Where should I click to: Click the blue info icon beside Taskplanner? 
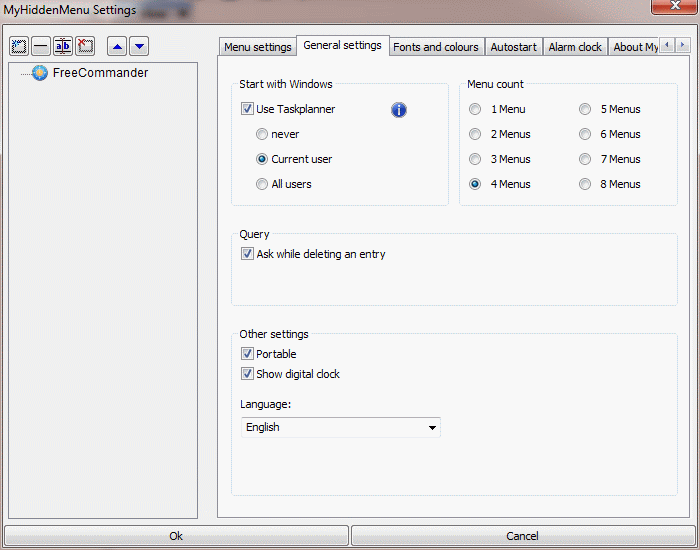[399, 110]
